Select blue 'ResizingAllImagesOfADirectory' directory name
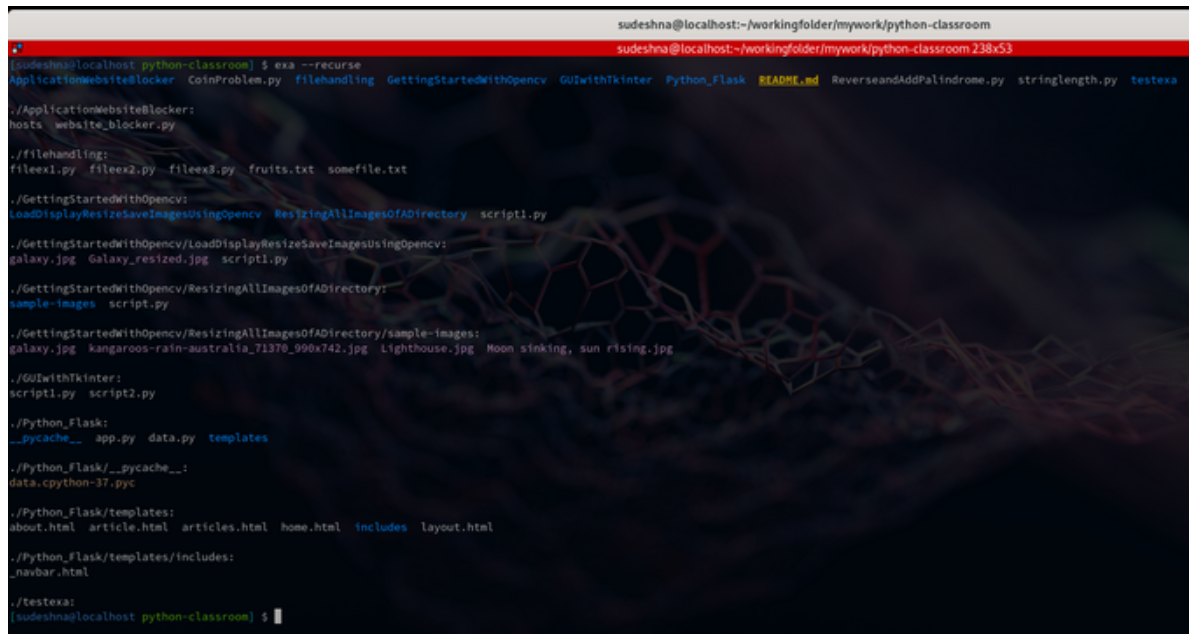The image size is (1195, 636). point(370,215)
